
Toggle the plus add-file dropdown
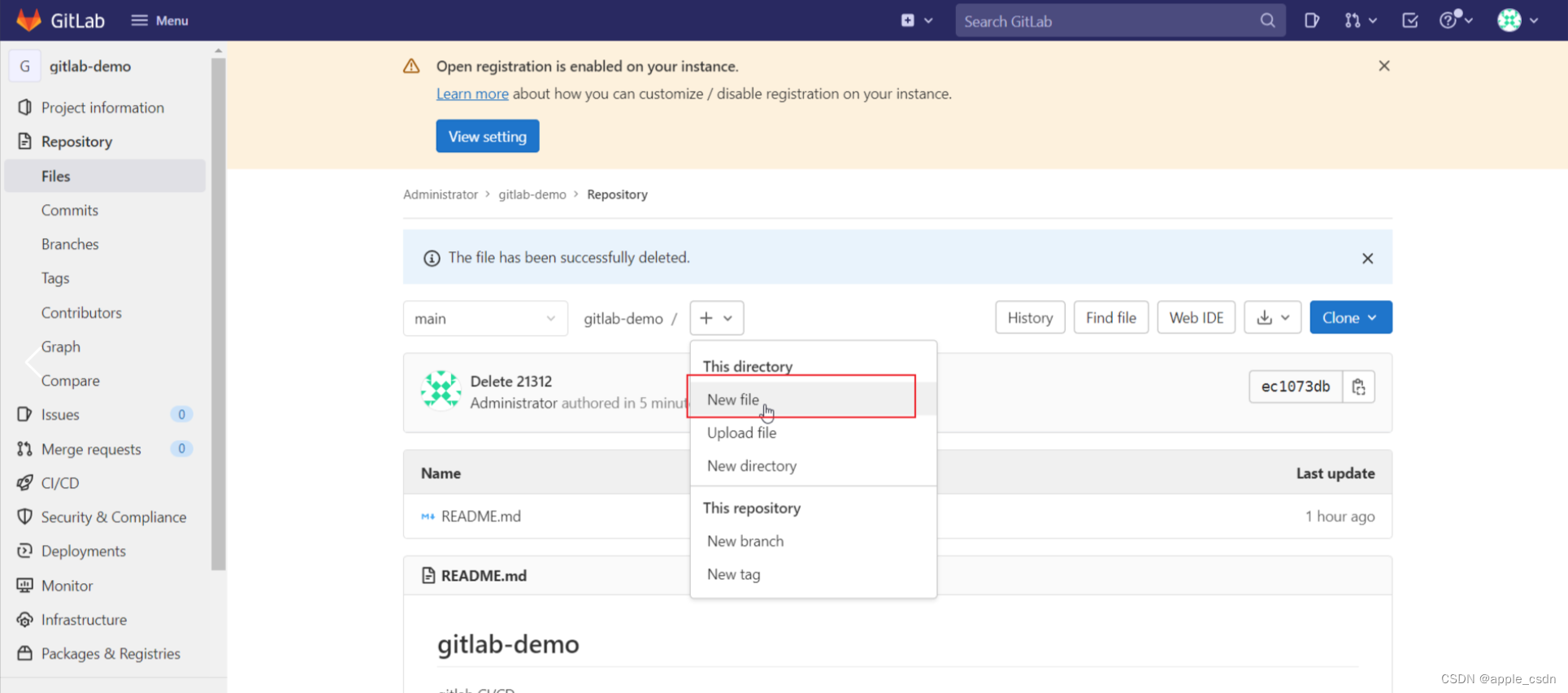[716, 318]
